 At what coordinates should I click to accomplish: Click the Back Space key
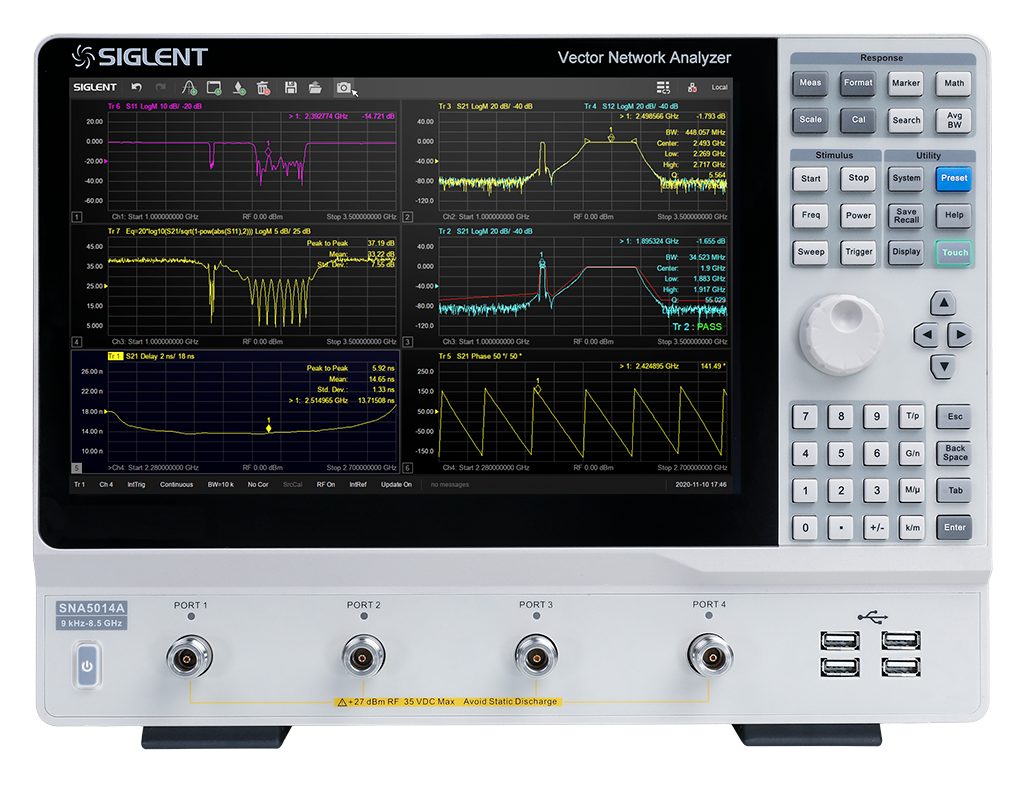click(954, 453)
